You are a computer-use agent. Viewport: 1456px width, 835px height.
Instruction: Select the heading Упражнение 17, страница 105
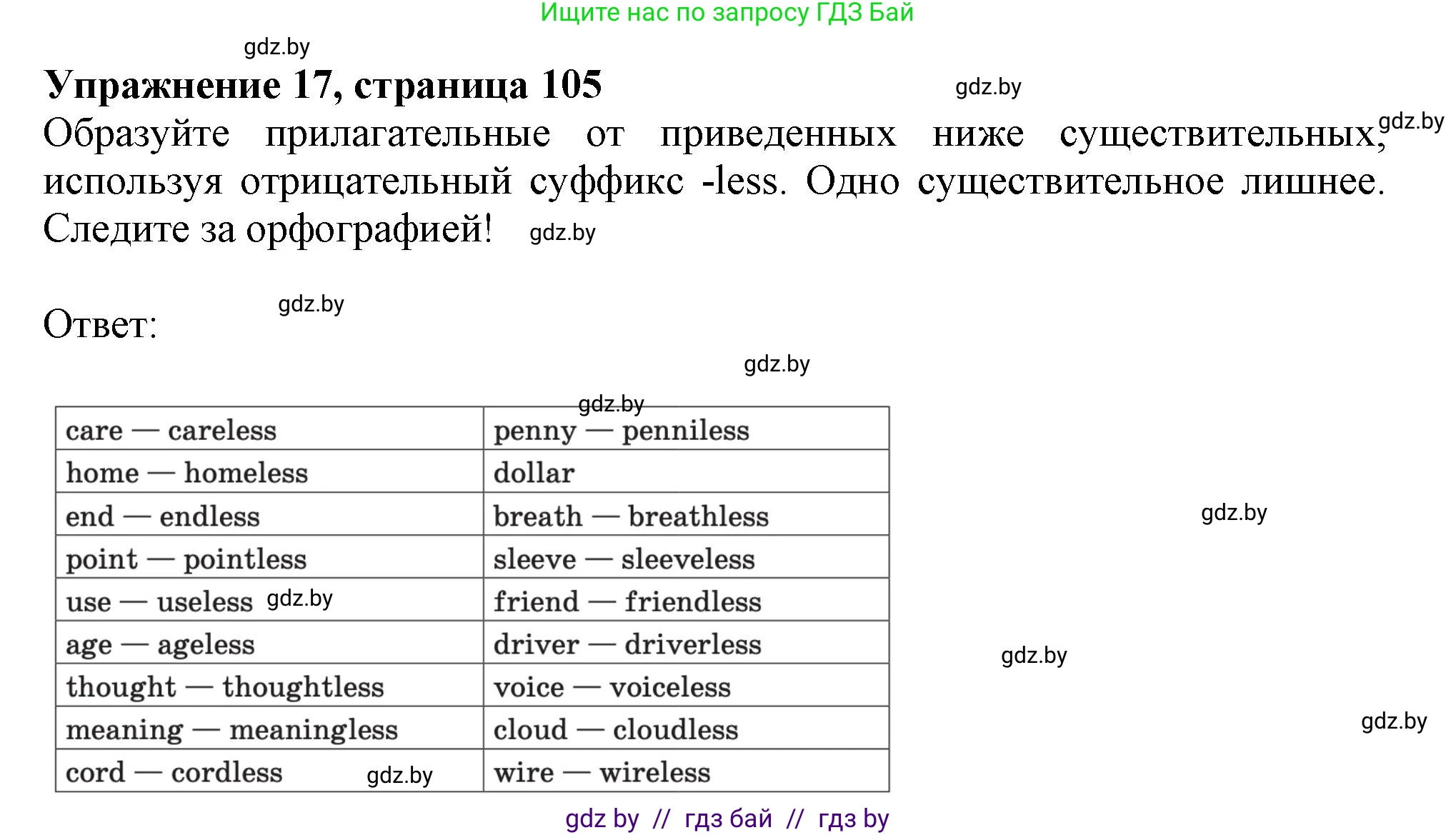tap(321, 86)
